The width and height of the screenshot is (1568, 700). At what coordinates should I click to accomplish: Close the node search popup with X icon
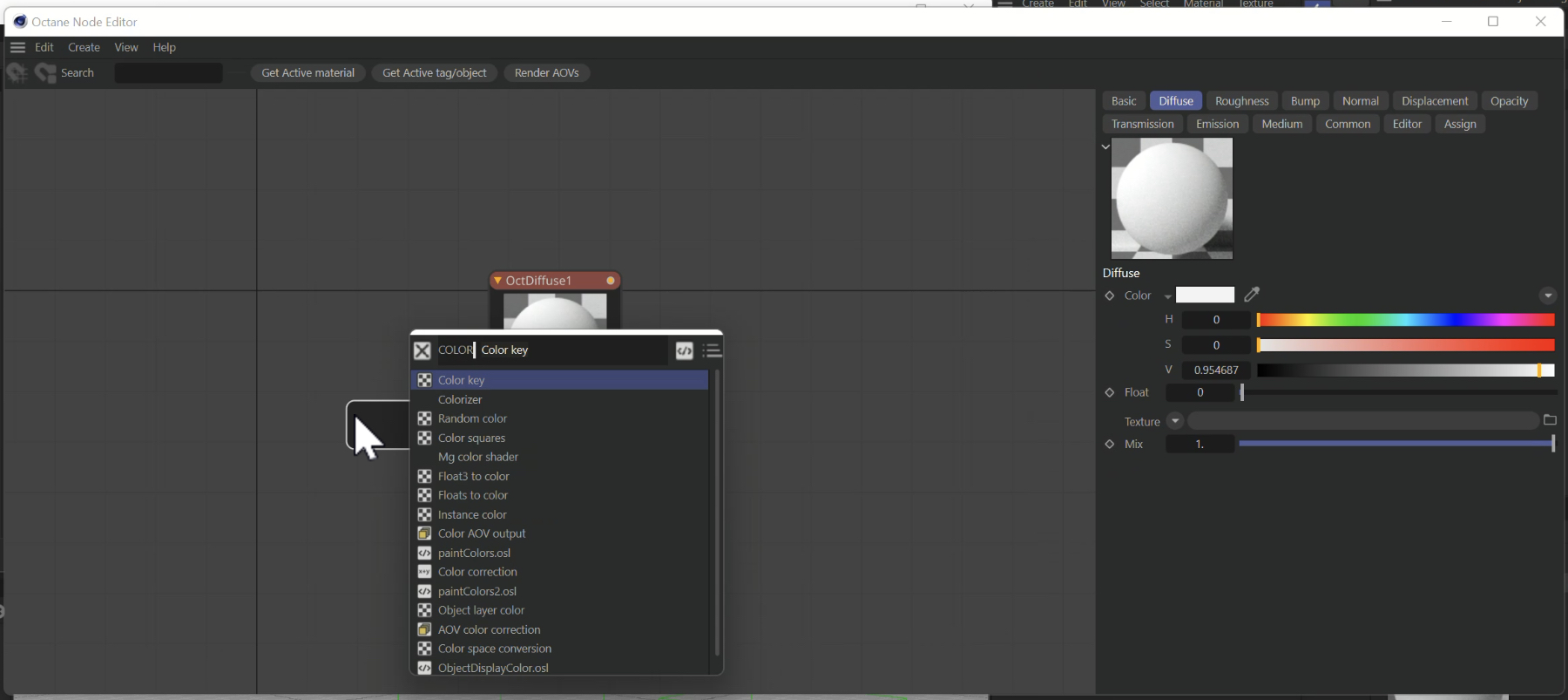pos(422,350)
